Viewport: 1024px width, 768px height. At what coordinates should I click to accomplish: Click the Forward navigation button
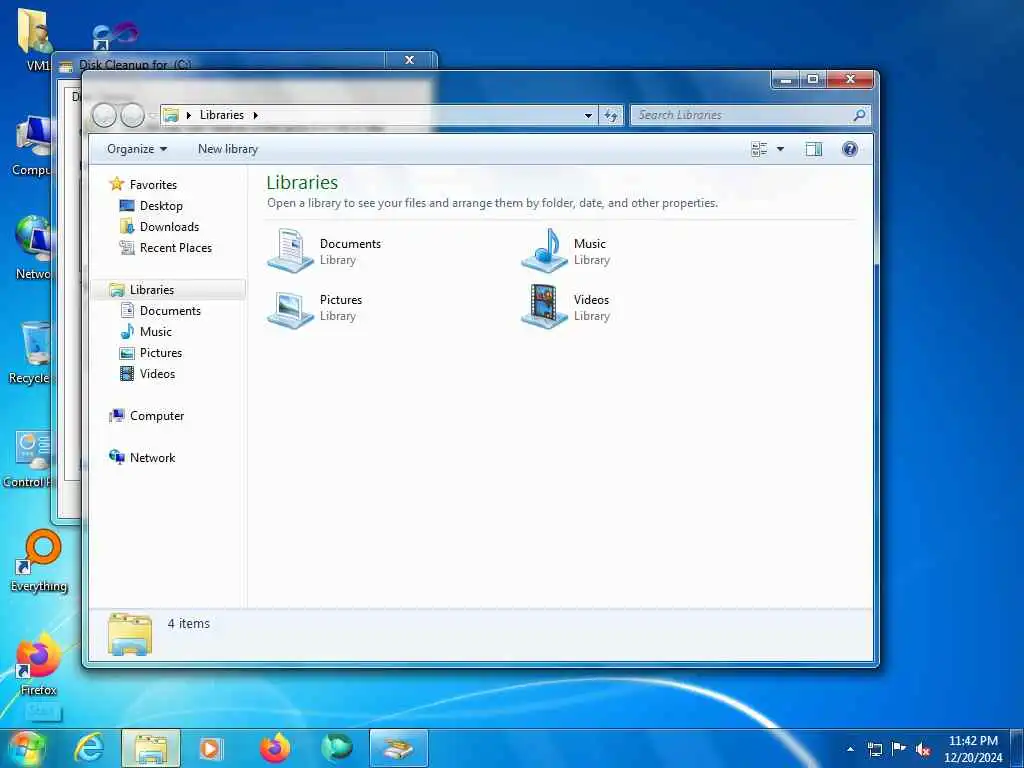pos(133,116)
